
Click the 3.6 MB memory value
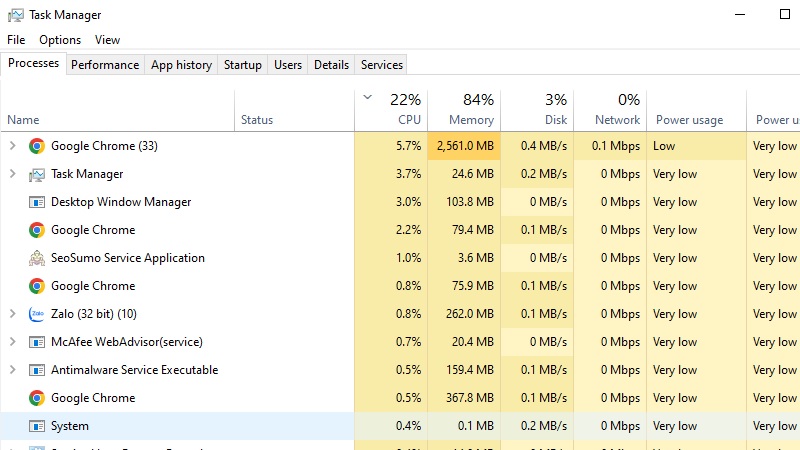click(476, 258)
